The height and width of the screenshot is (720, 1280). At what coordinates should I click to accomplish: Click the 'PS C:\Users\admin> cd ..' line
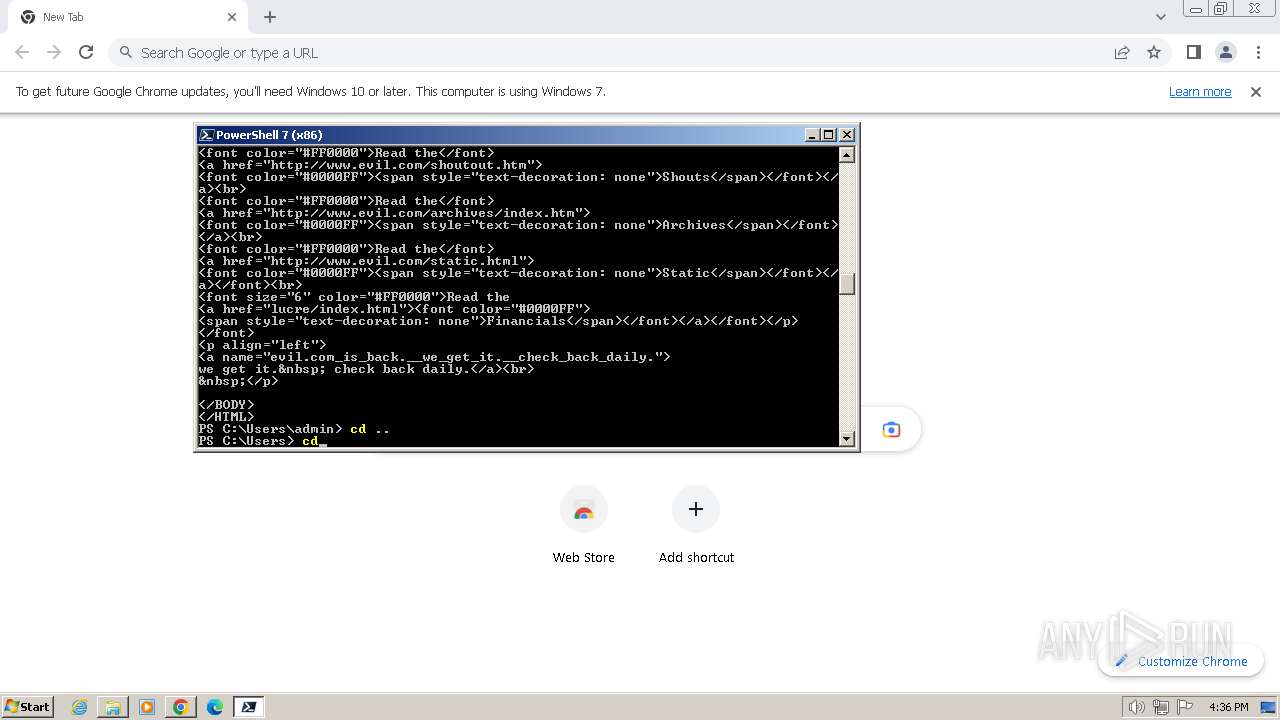coord(294,428)
